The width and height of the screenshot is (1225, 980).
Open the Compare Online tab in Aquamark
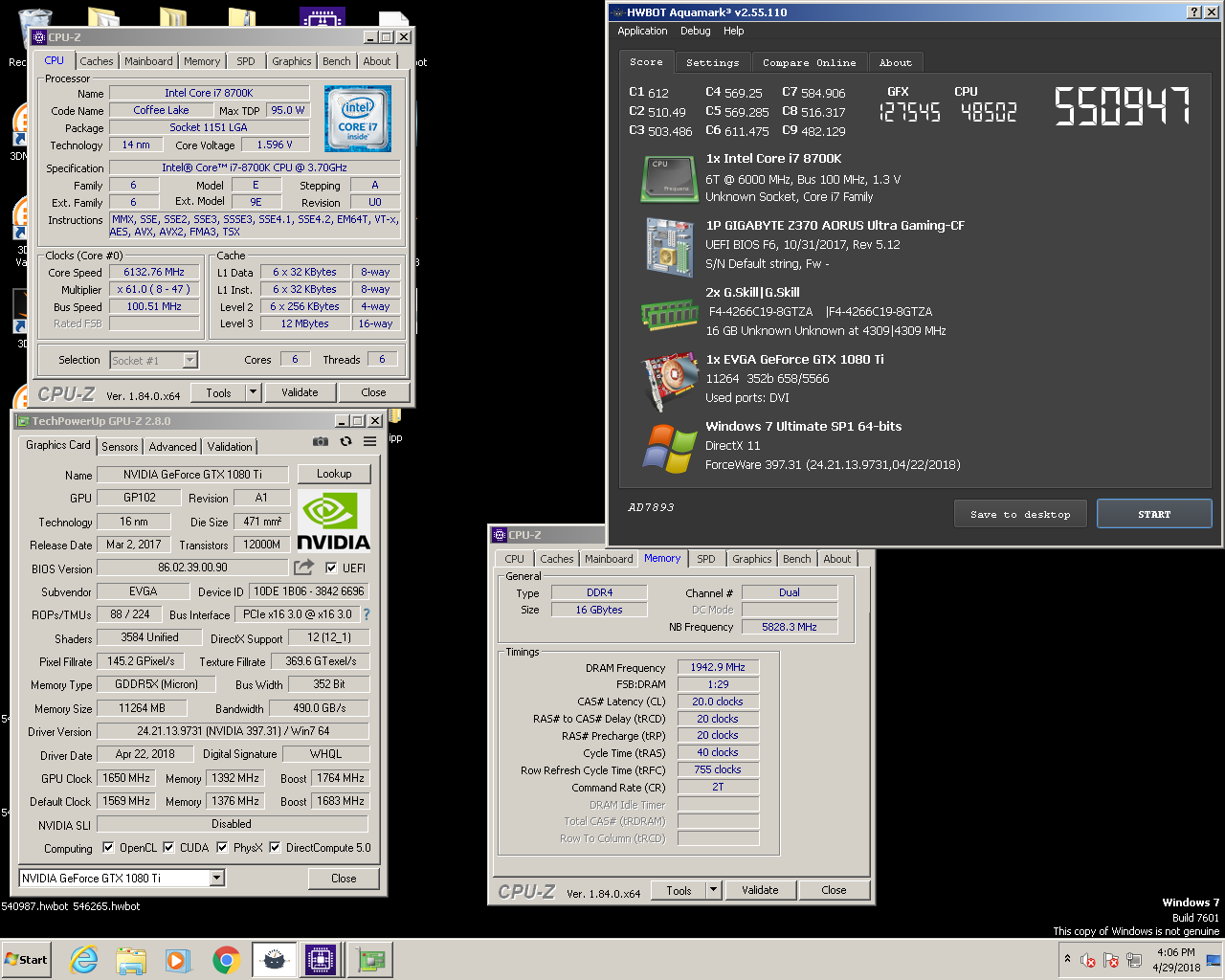coord(809,62)
